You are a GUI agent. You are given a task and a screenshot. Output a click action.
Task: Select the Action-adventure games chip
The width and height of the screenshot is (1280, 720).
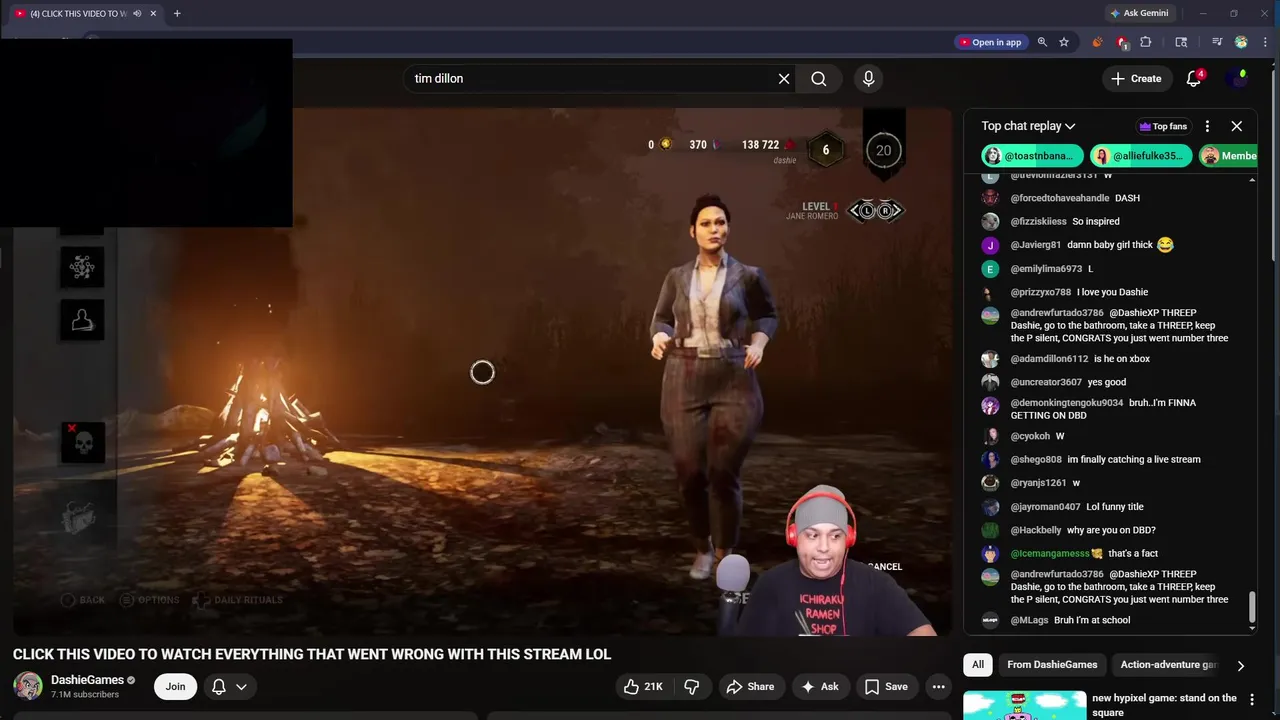coord(1168,664)
